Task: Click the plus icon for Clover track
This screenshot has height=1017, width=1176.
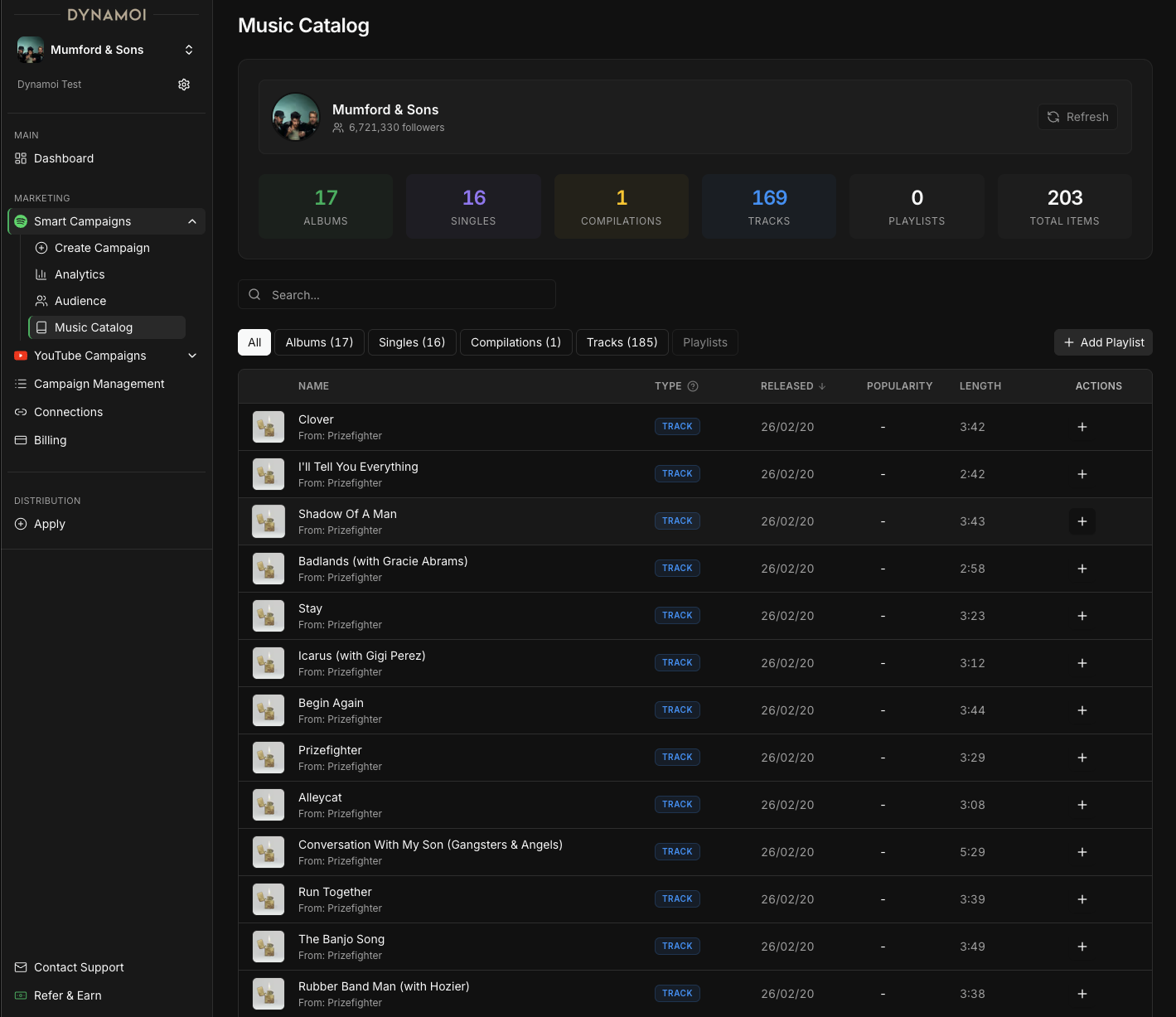Action: tap(1082, 427)
